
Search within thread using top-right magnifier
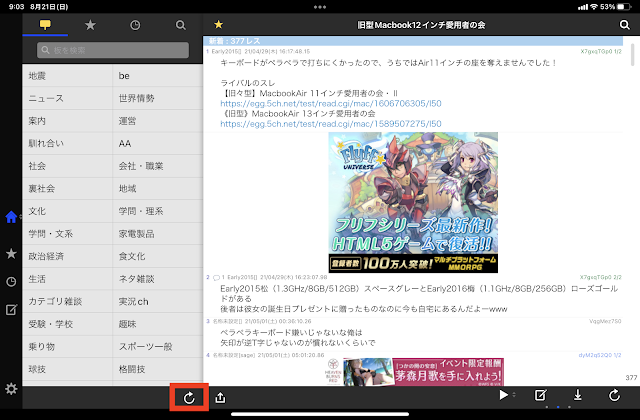coord(624,25)
